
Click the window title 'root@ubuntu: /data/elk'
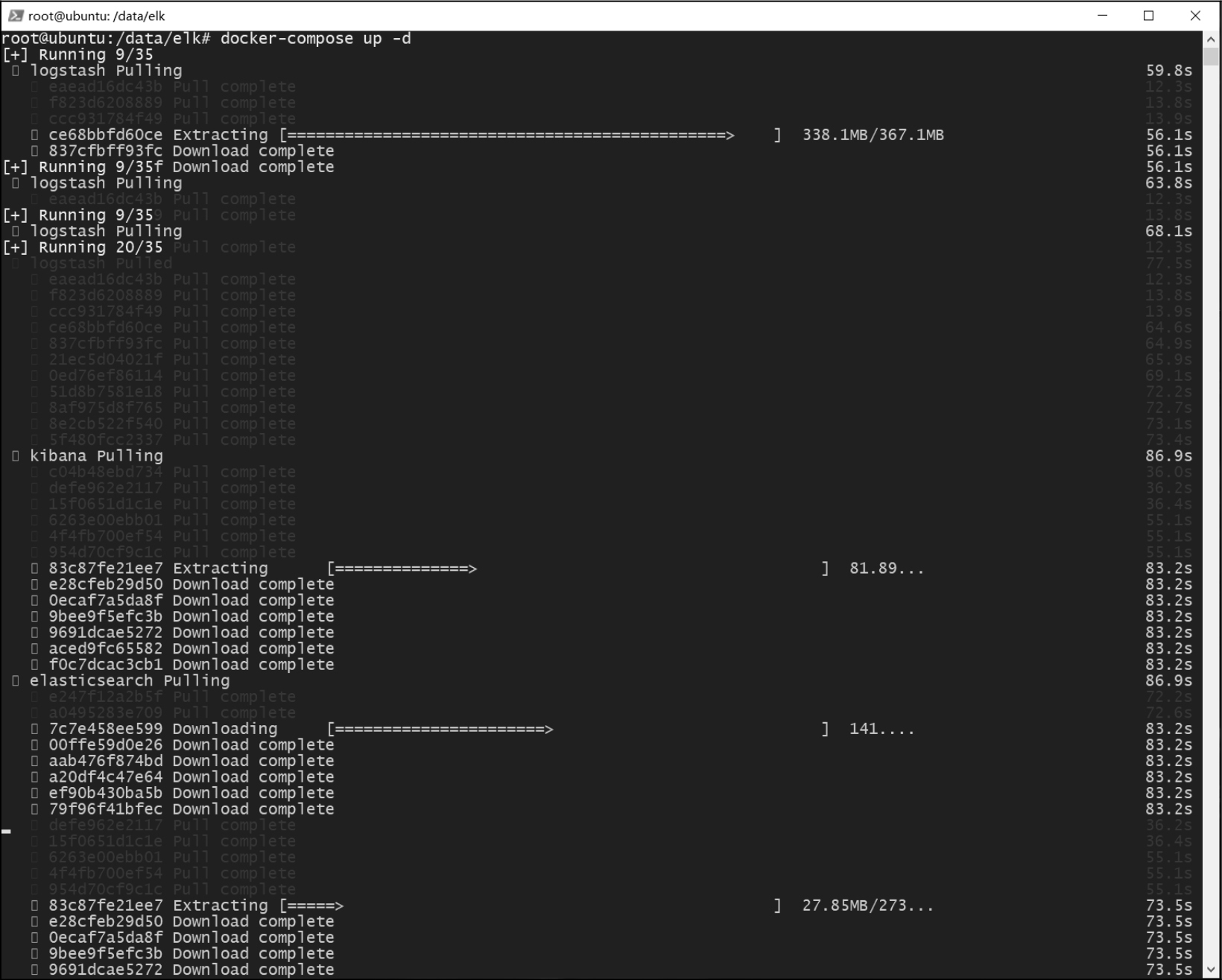pyautogui.click(x=97, y=16)
